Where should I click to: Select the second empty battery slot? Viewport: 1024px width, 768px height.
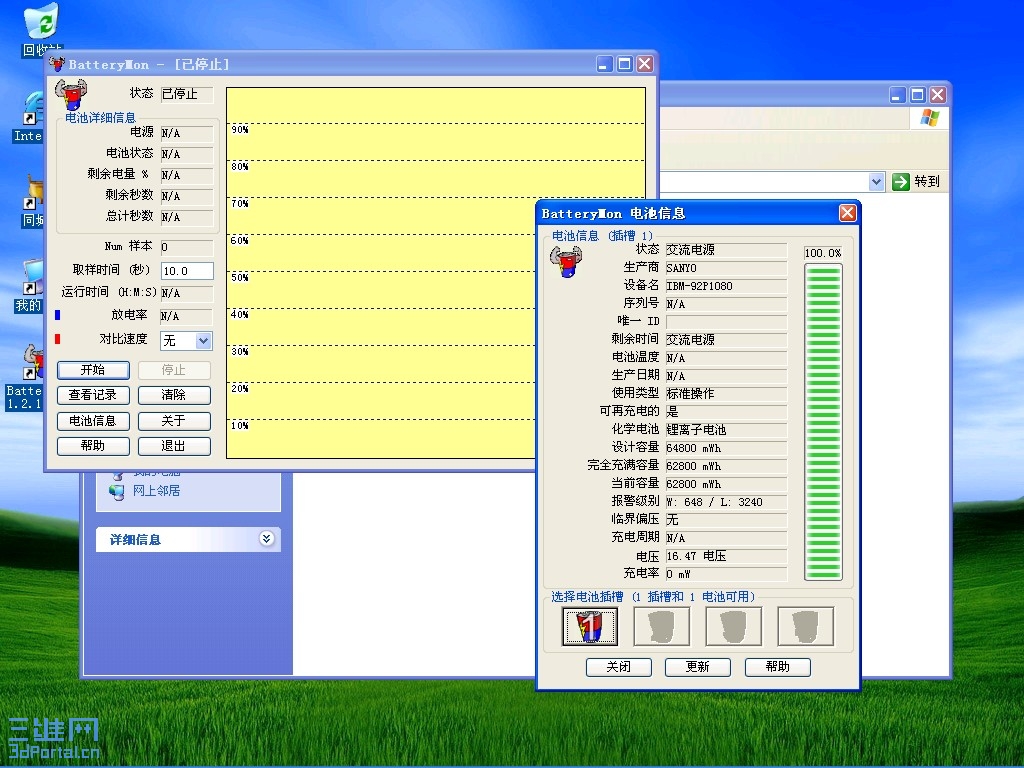(662, 626)
